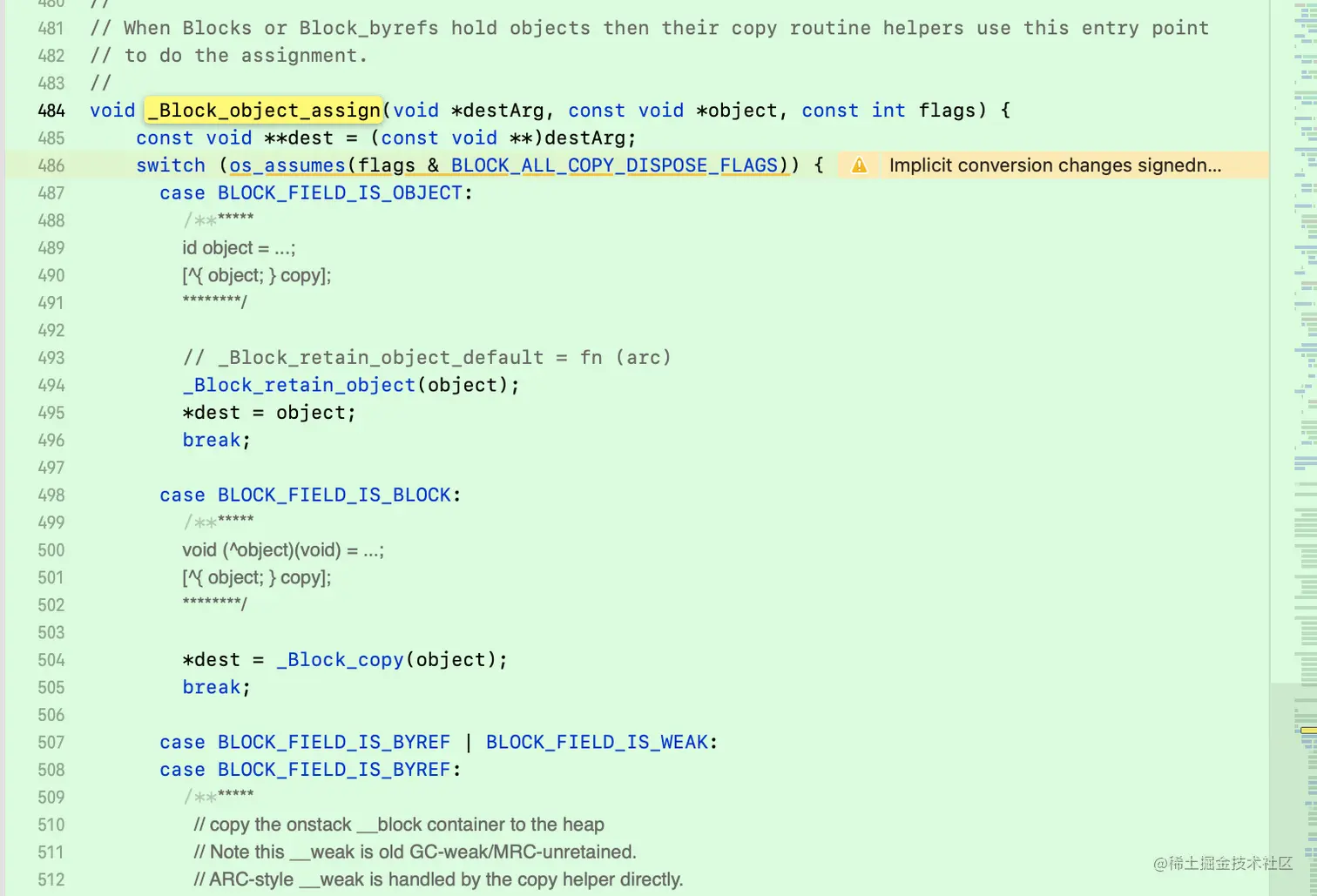Click the break keyword on line 496

coord(212,440)
